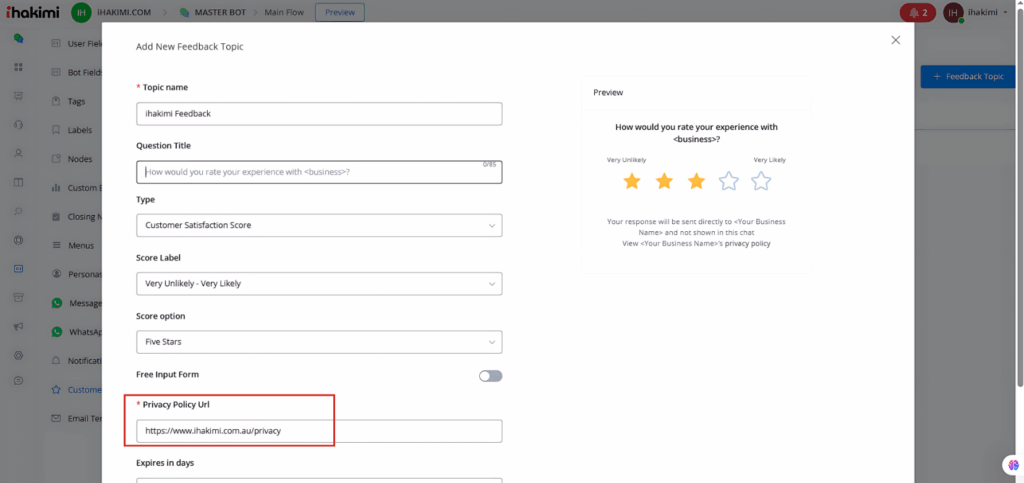Click the Preview button in the header
The image size is (1024, 483).
(340, 12)
